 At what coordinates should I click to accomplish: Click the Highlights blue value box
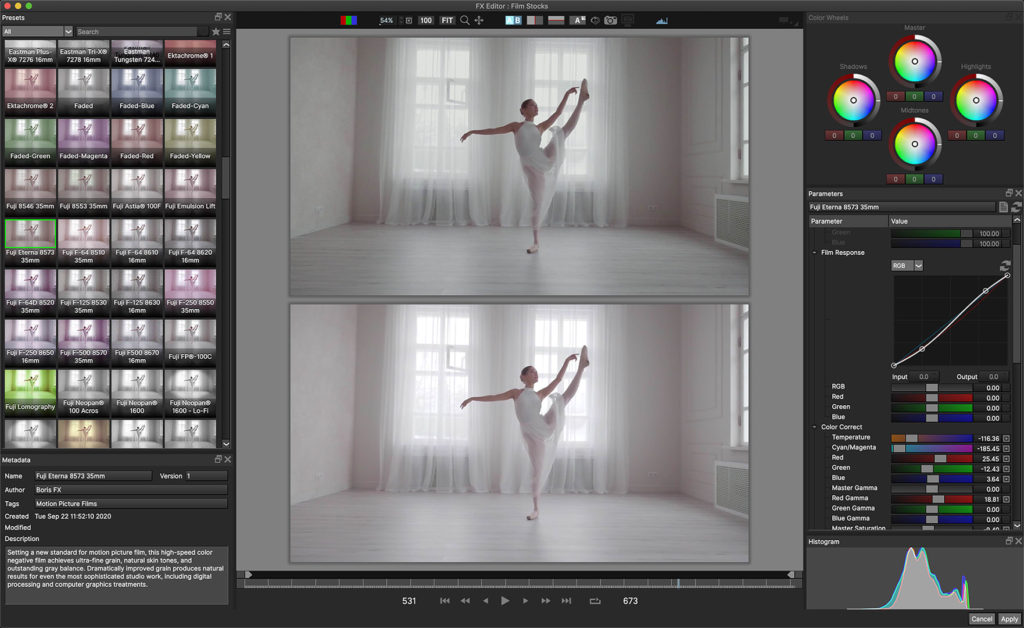(995, 136)
